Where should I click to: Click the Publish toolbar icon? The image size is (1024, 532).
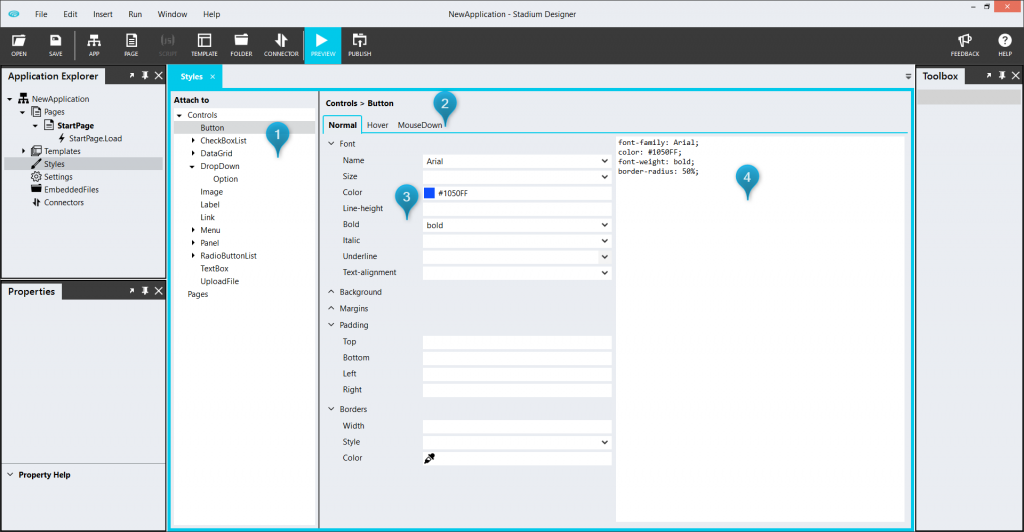359,45
